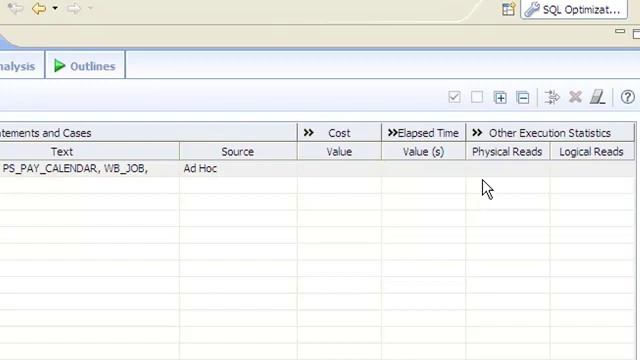Minimize the editor view panel
The height and width of the screenshot is (360, 640).
(620, 31)
